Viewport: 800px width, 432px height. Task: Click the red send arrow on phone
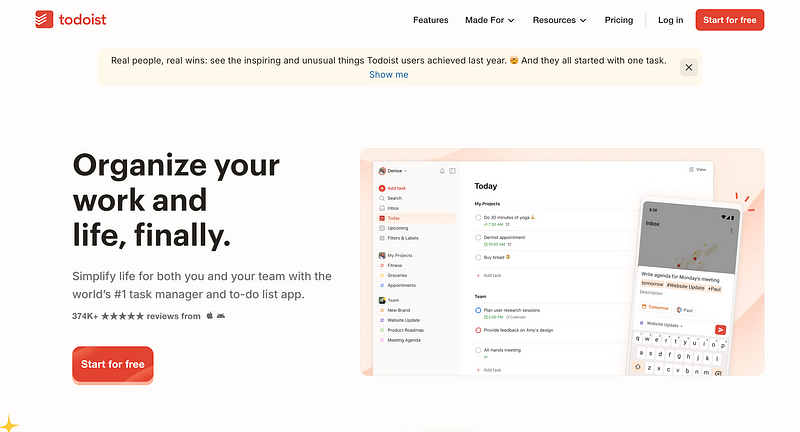(720, 330)
